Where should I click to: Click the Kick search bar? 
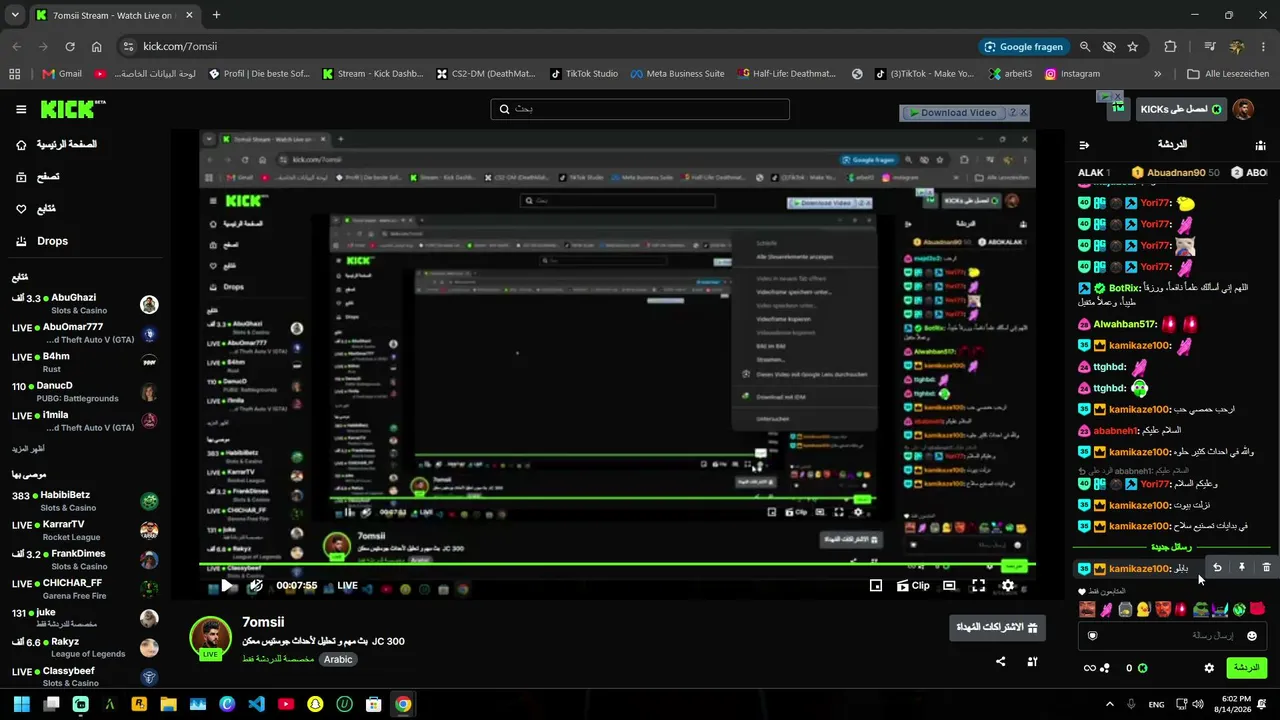tap(640, 109)
